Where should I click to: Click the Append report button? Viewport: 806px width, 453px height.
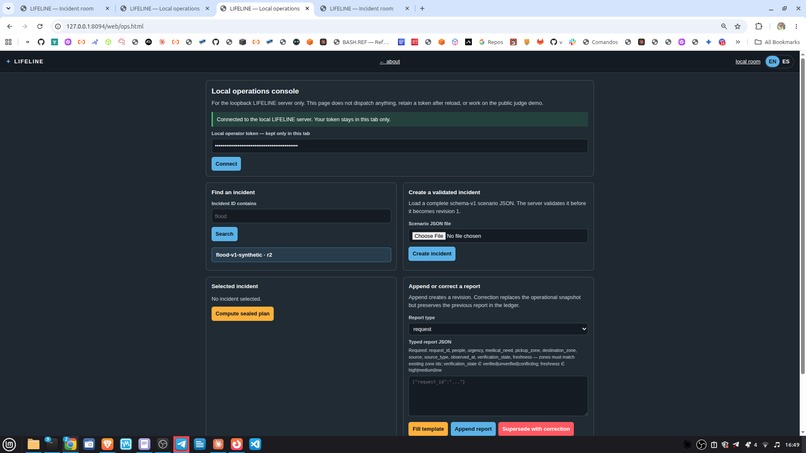coord(473,429)
